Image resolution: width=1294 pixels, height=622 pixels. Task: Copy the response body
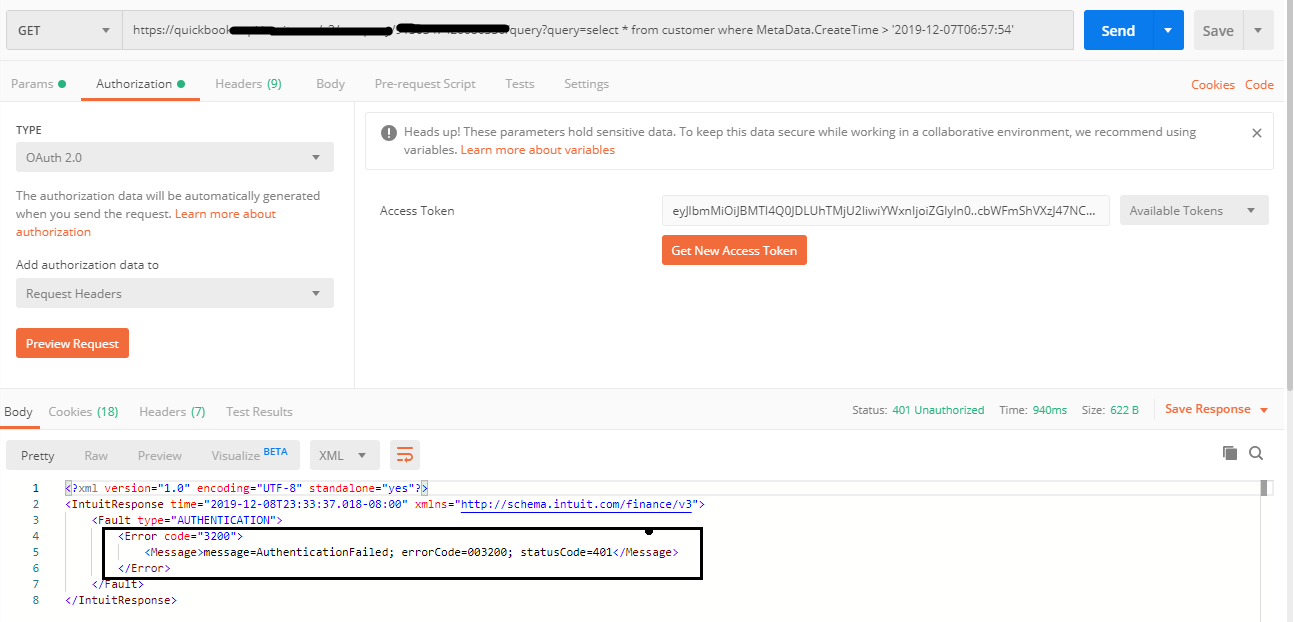[1230, 454]
